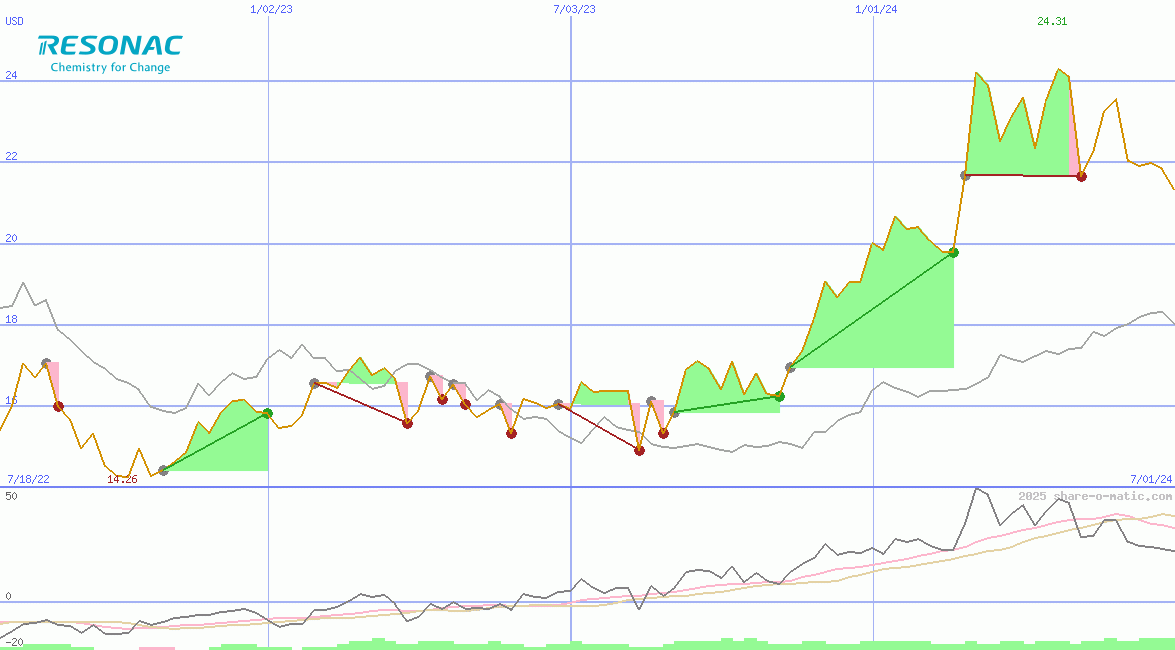This screenshot has width=1175, height=650.
Task: Click gray marker starting the long rally before 1/01/24
Action: point(790,367)
